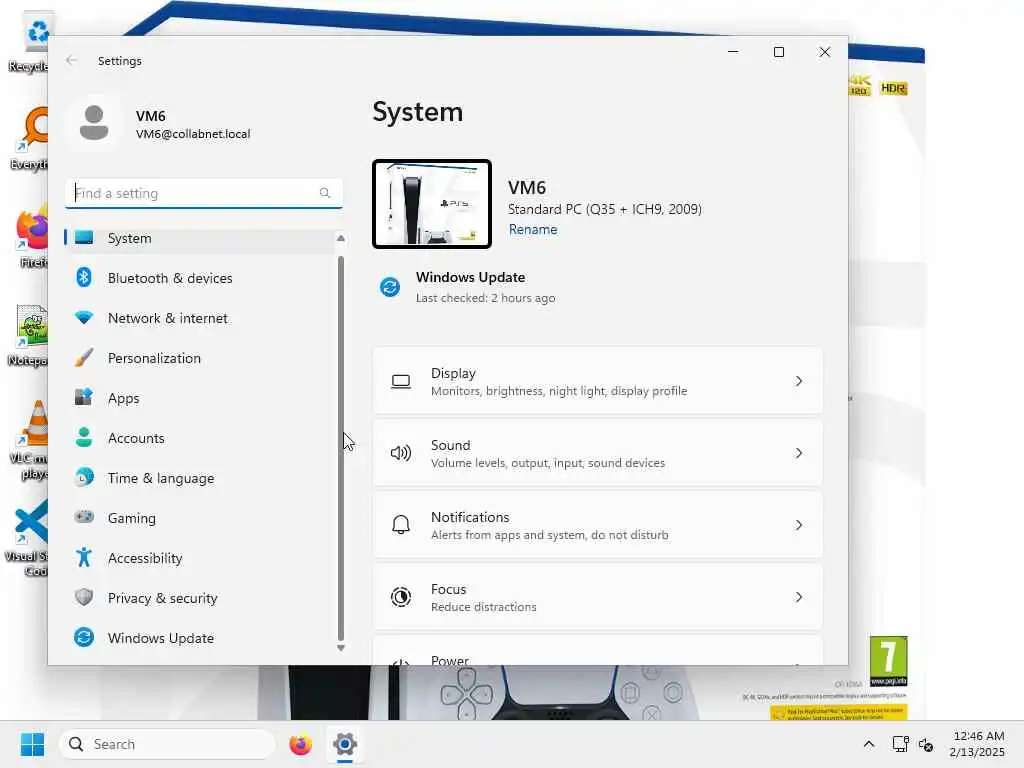This screenshot has height=768, width=1024.
Task: Open the Apps settings page
Action: (x=199, y=398)
